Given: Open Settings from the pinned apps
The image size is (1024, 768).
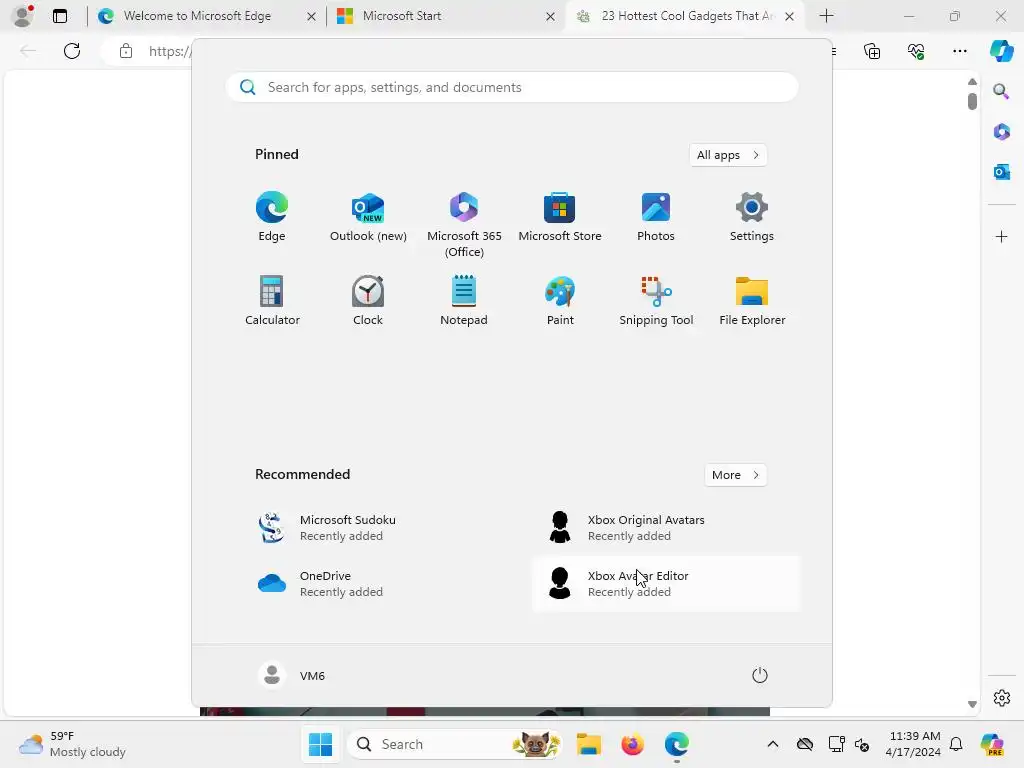Looking at the screenshot, I should [x=752, y=217].
